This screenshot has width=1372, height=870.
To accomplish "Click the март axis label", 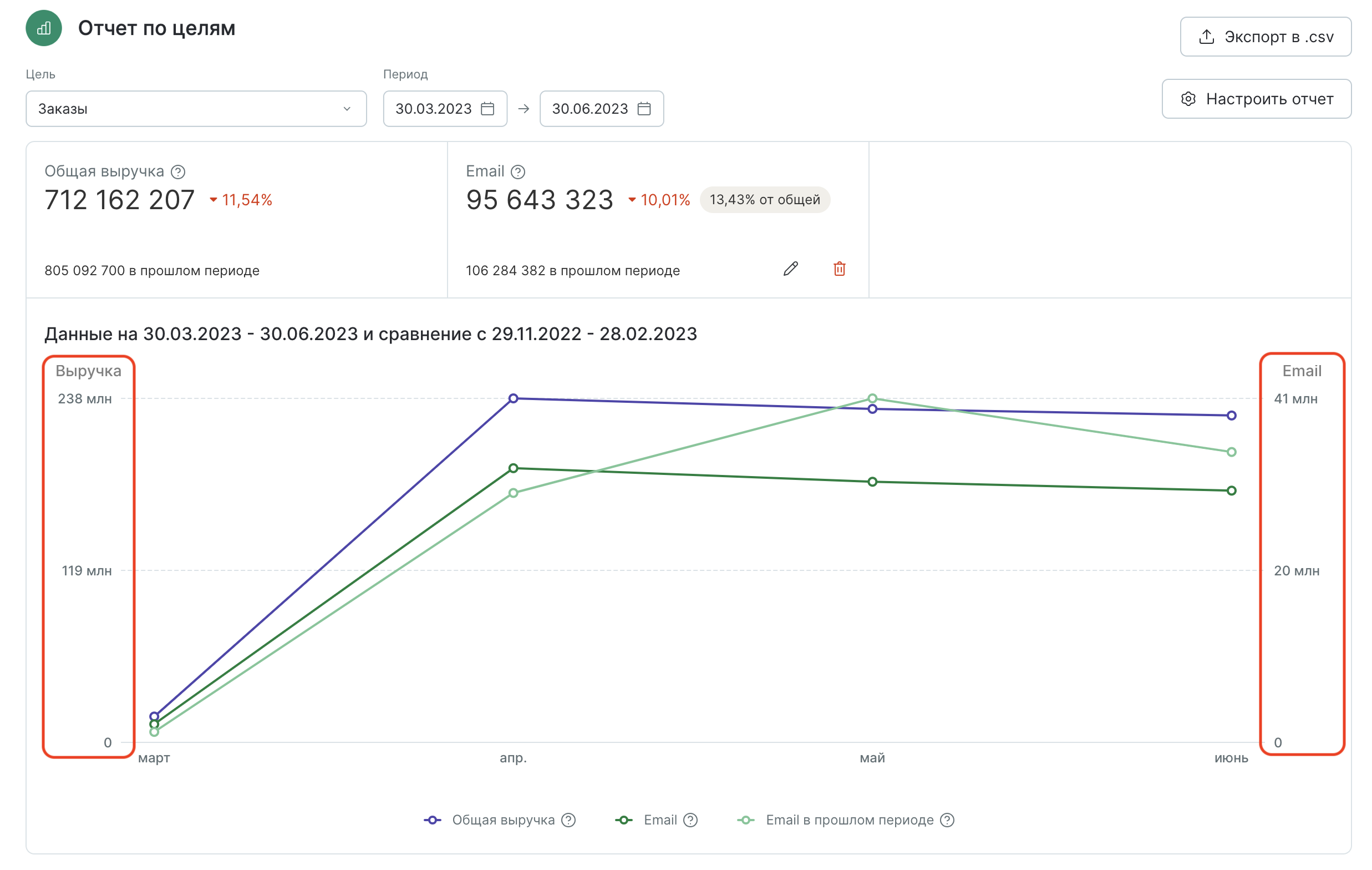I will point(154,758).
